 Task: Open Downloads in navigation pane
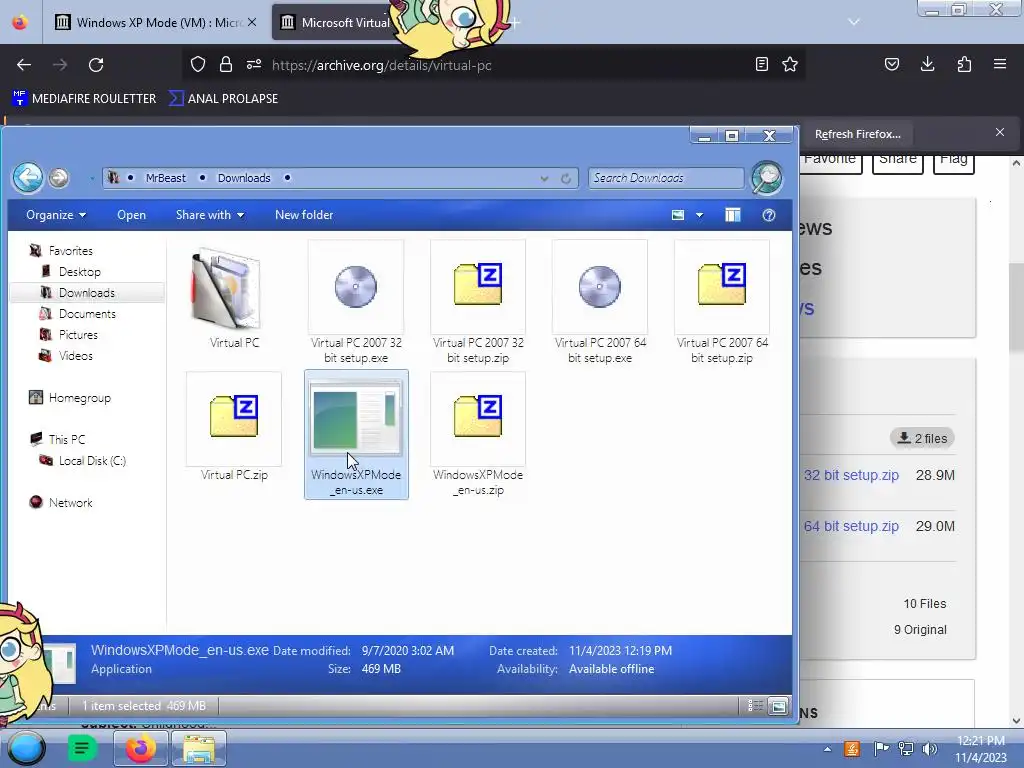[x=86, y=293]
